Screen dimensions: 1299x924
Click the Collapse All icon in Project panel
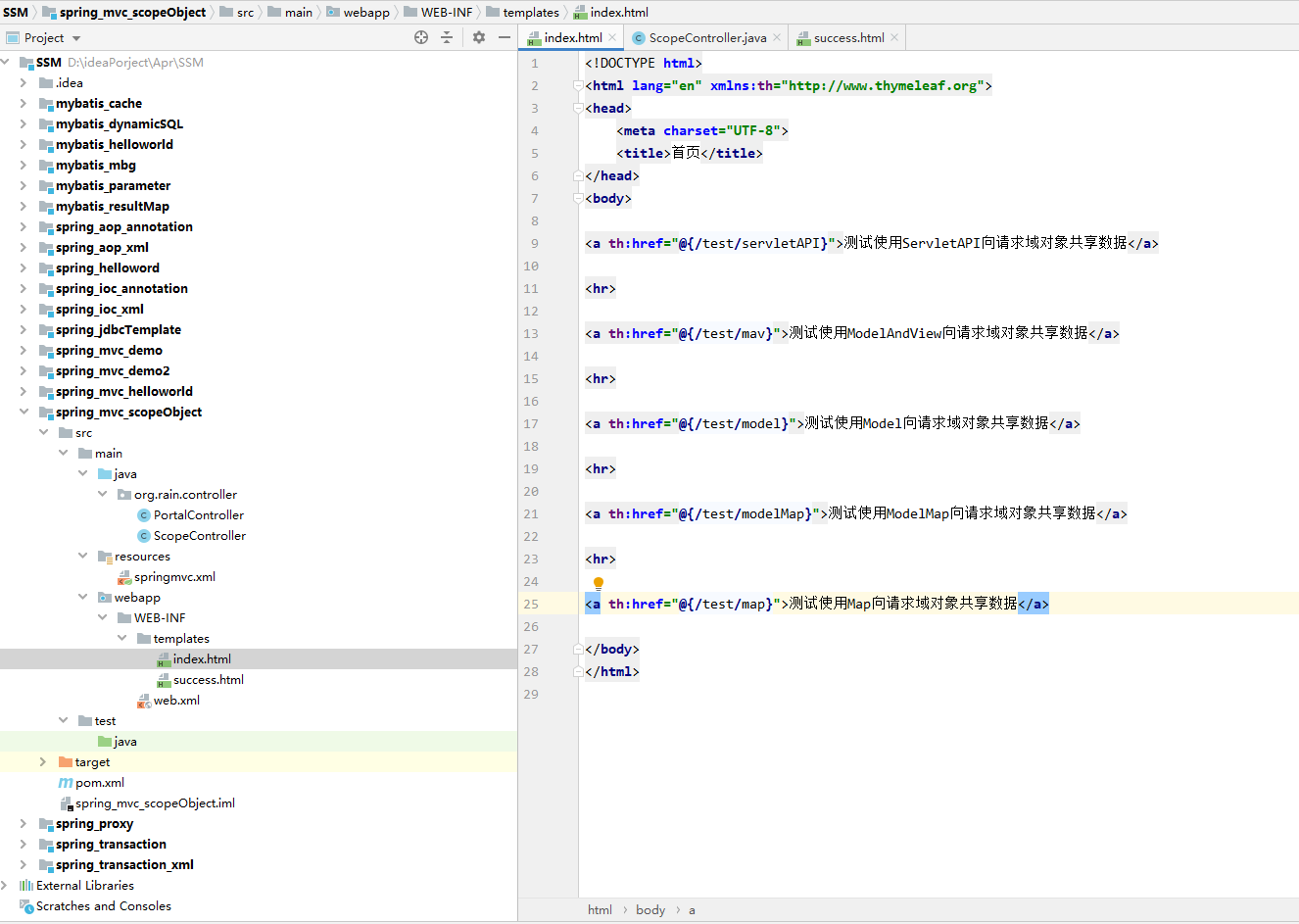coord(447,37)
